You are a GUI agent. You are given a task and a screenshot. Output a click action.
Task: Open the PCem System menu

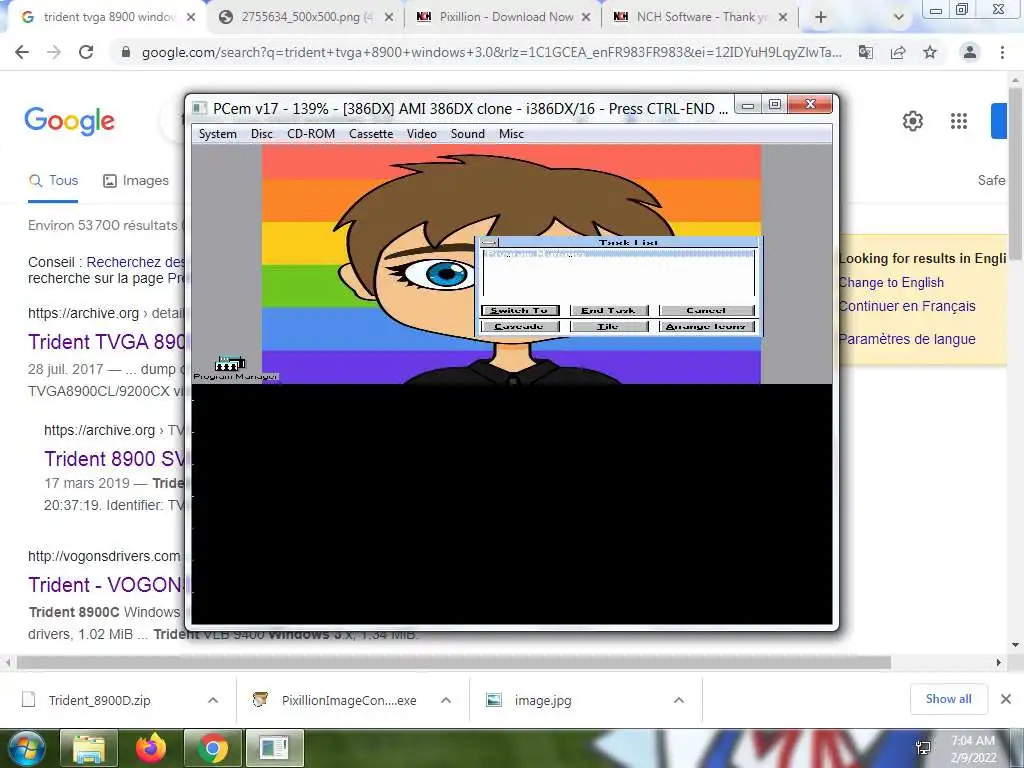pos(217,134)
